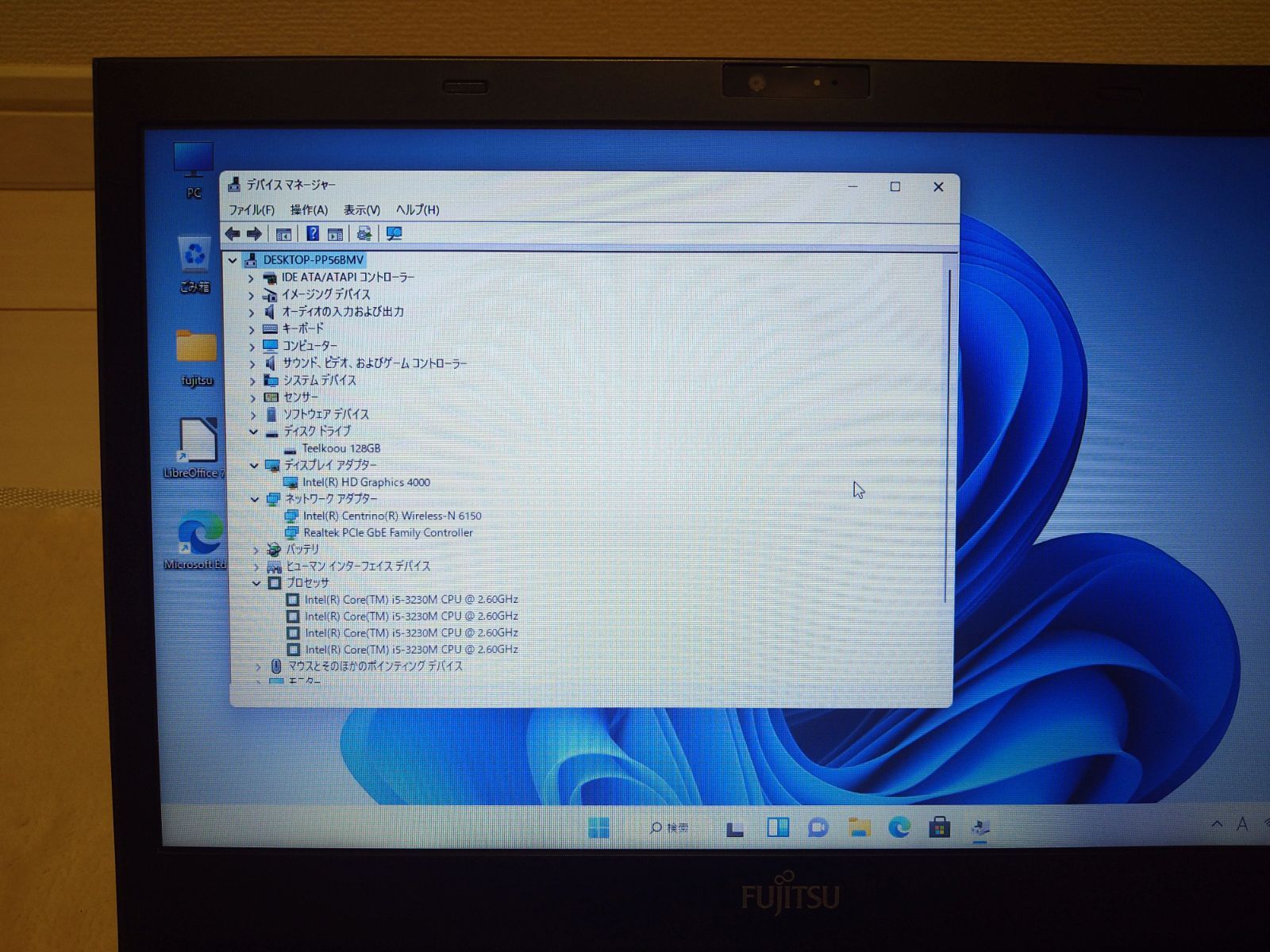Go back using the toolbar back arrow

233,233
